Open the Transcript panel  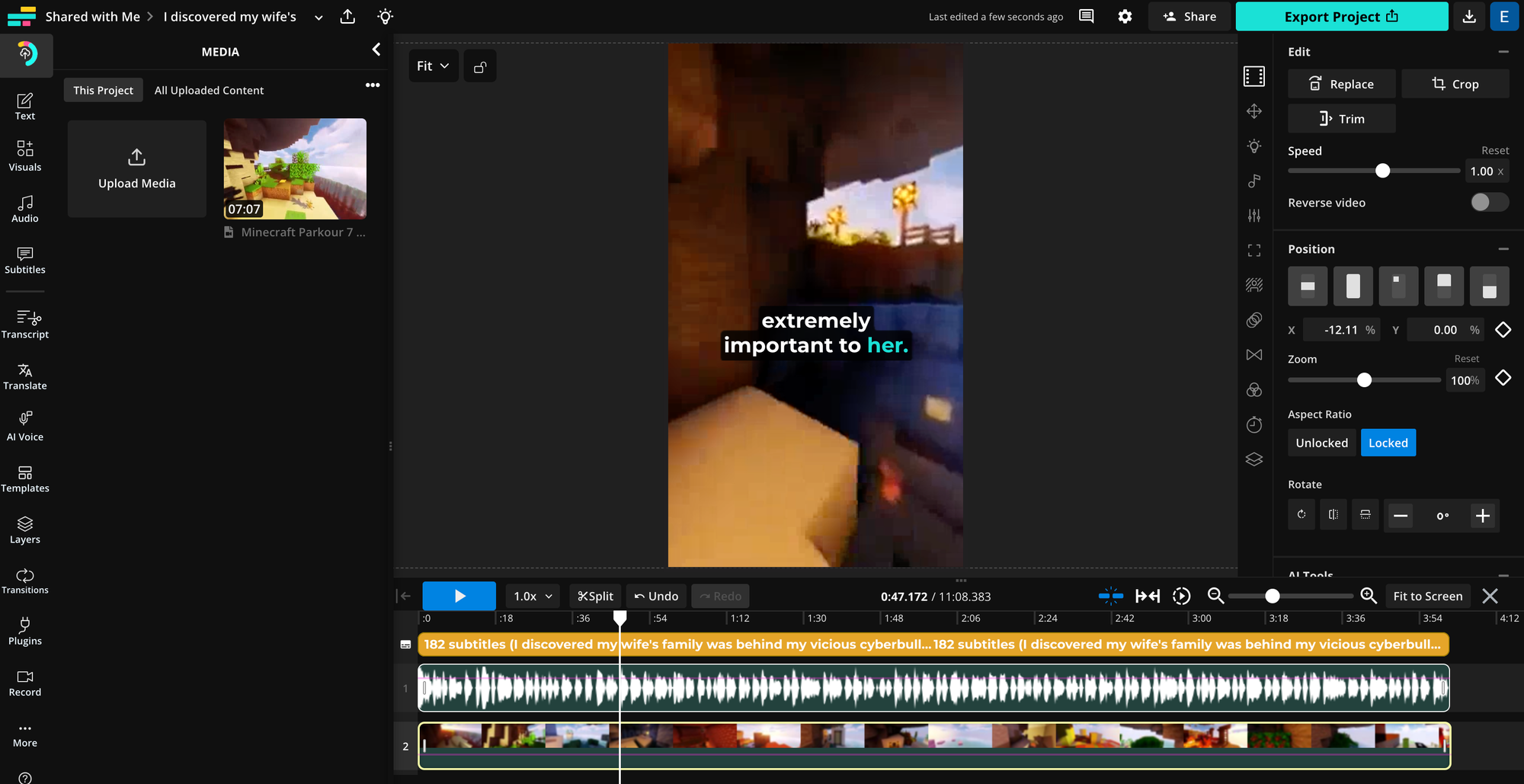tap(25, 325)
